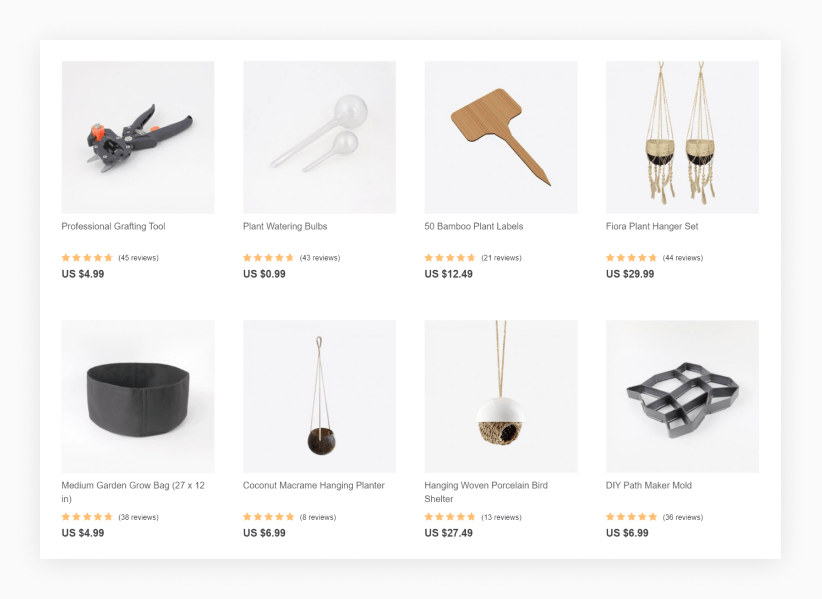Click the 50 Bamboo Plant Labels image

click(x=501, y=137)
